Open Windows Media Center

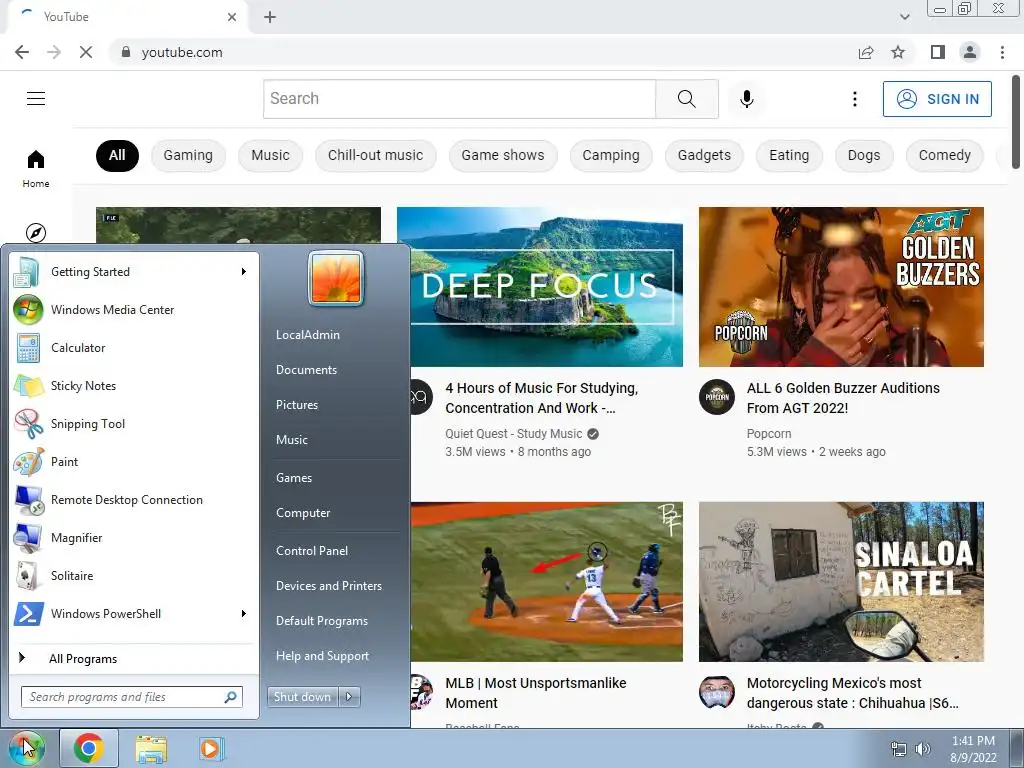tap(134, 310)
